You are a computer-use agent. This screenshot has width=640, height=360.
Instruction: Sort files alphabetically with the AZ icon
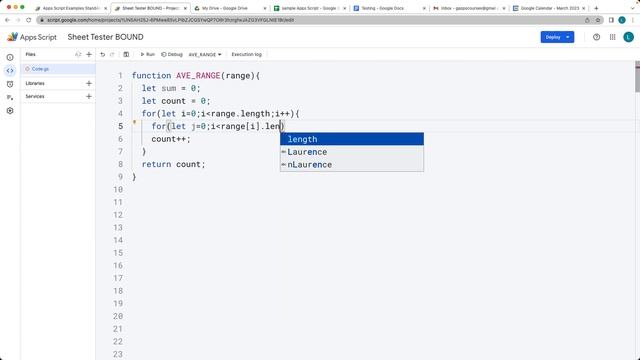(78, 54)
